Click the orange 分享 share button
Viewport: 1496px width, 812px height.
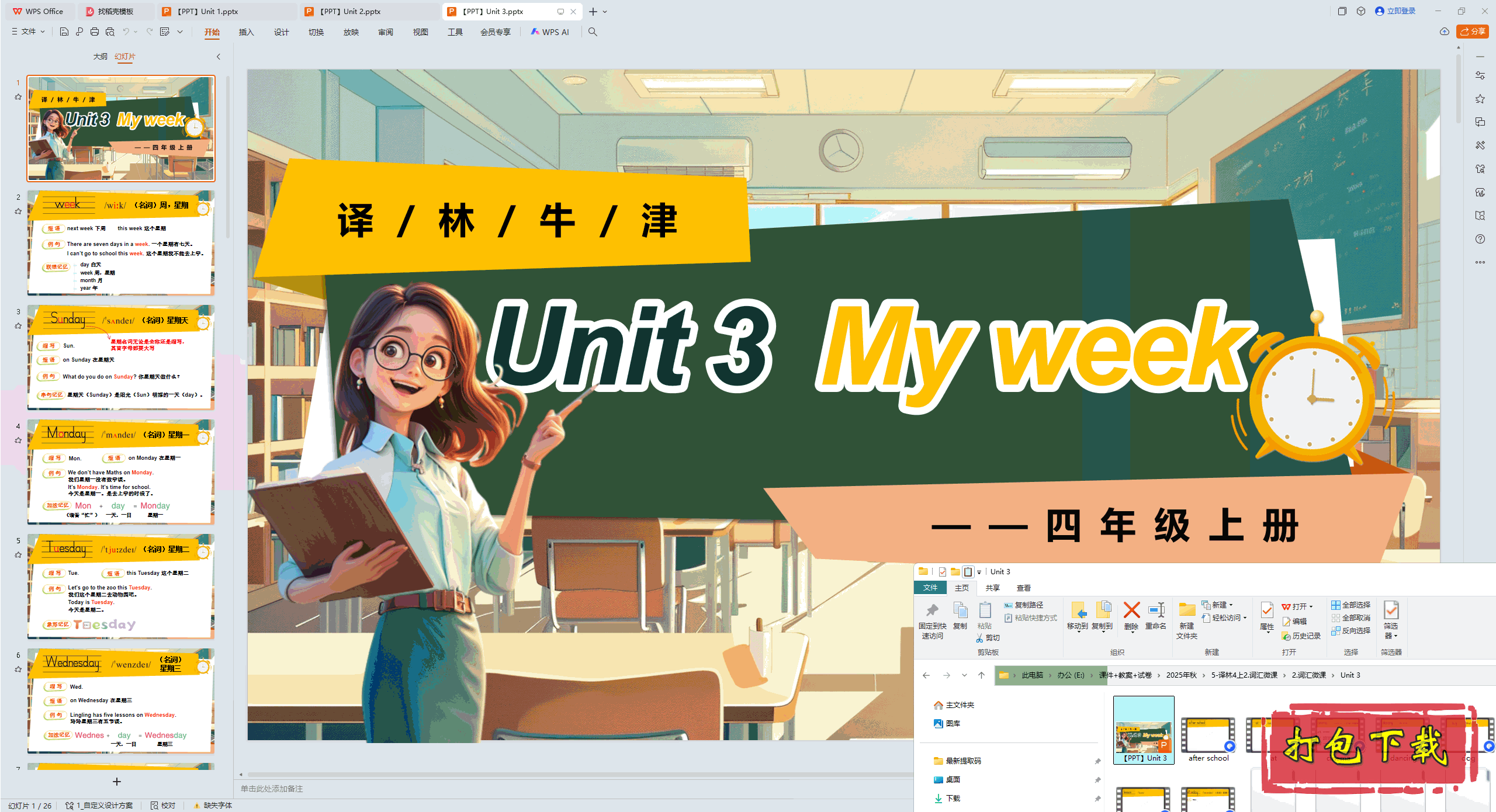click(1472, 32)
